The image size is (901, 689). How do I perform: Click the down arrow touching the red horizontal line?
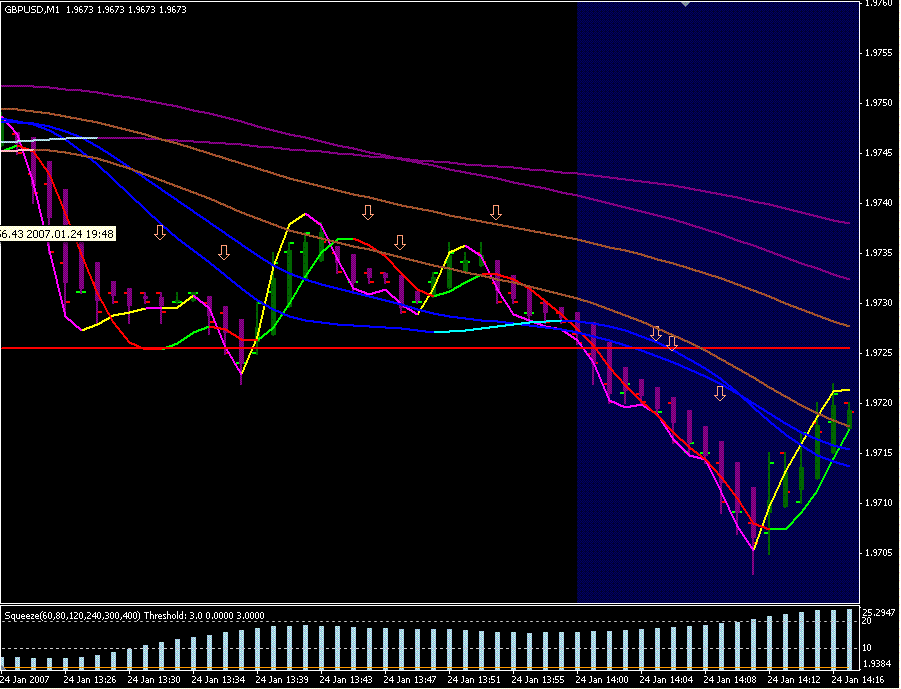(672, 344)
